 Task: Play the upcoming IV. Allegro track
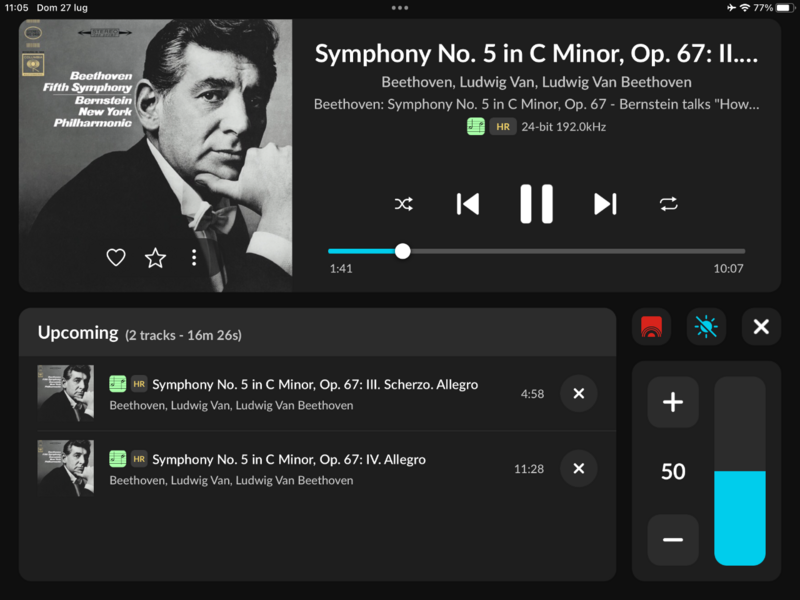(x=289, y=460)
